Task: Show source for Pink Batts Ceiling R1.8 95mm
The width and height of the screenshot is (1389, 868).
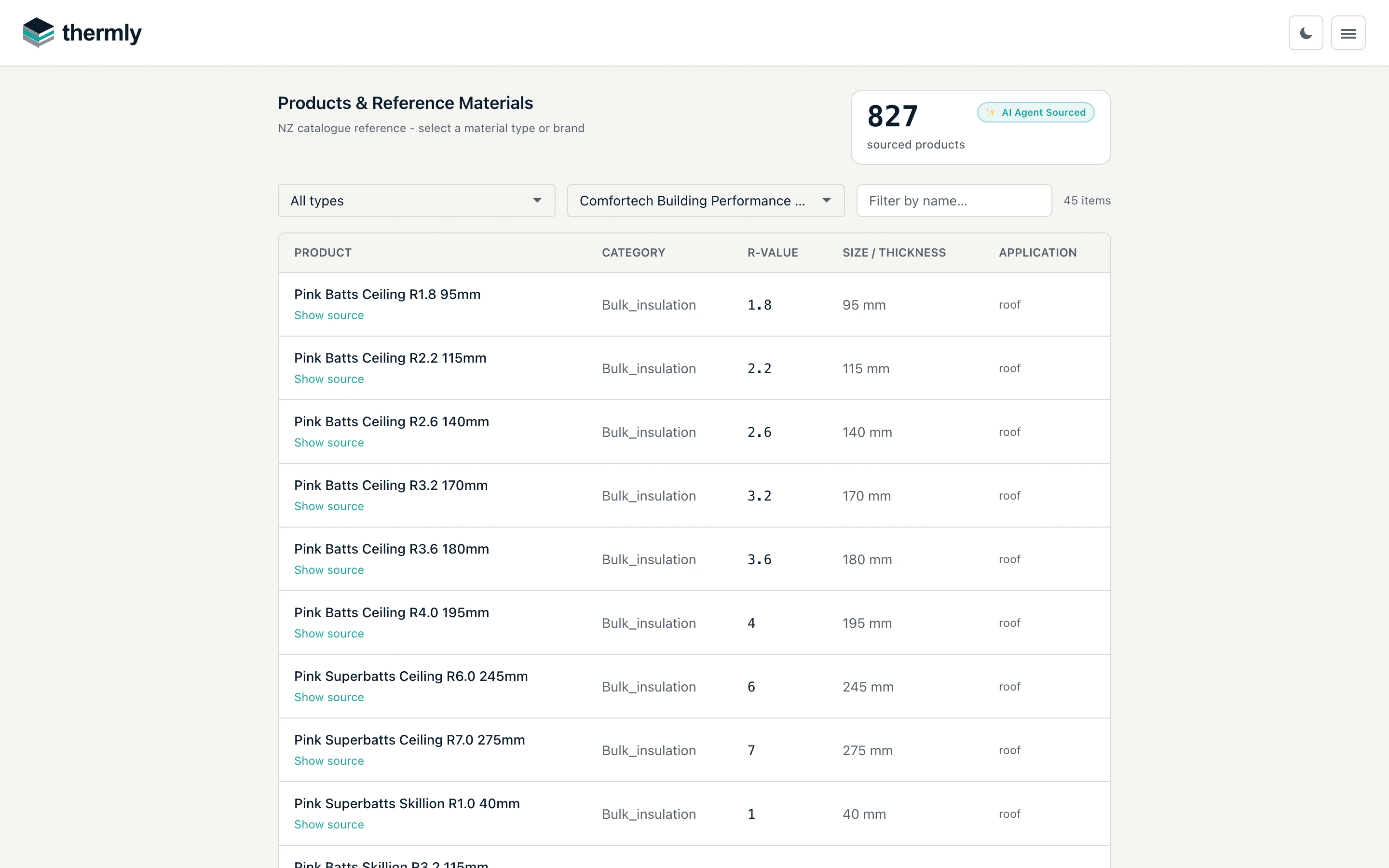Action: [x=329, y=315]
